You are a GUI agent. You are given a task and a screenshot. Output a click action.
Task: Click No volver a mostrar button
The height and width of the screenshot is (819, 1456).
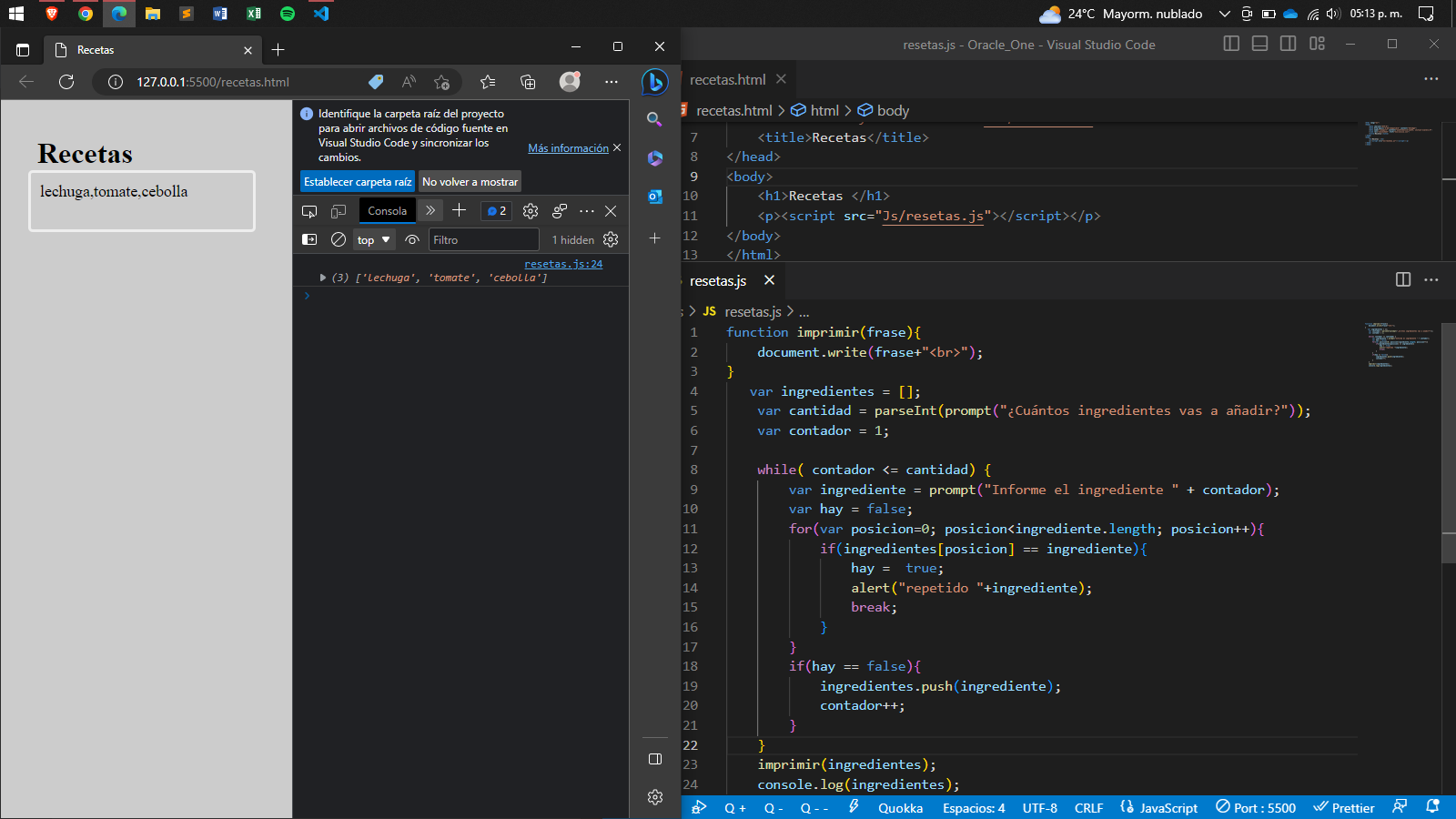click(x=470, y=182)
